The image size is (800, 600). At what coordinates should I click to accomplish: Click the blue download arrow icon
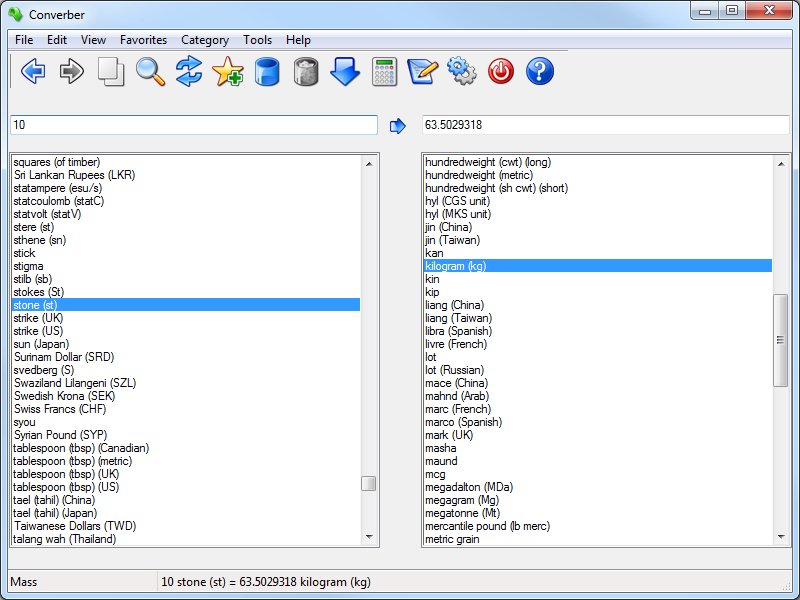click(x=345, y=72)
